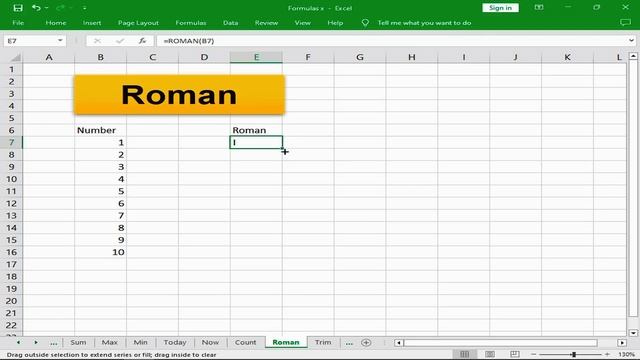640x360 pixels.
Task: Click the Name Box showing E7
Action: 30,41
